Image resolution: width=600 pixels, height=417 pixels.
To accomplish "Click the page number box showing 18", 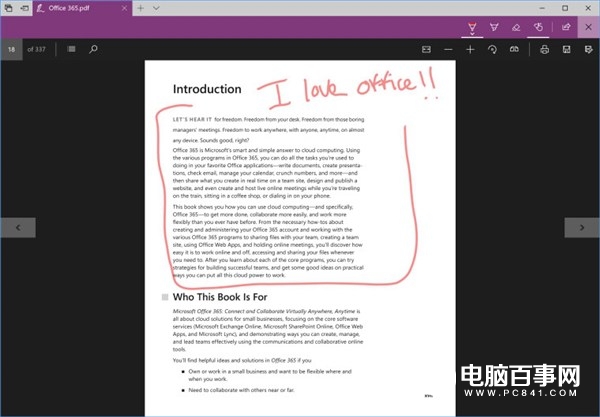I will pos(11,49).
